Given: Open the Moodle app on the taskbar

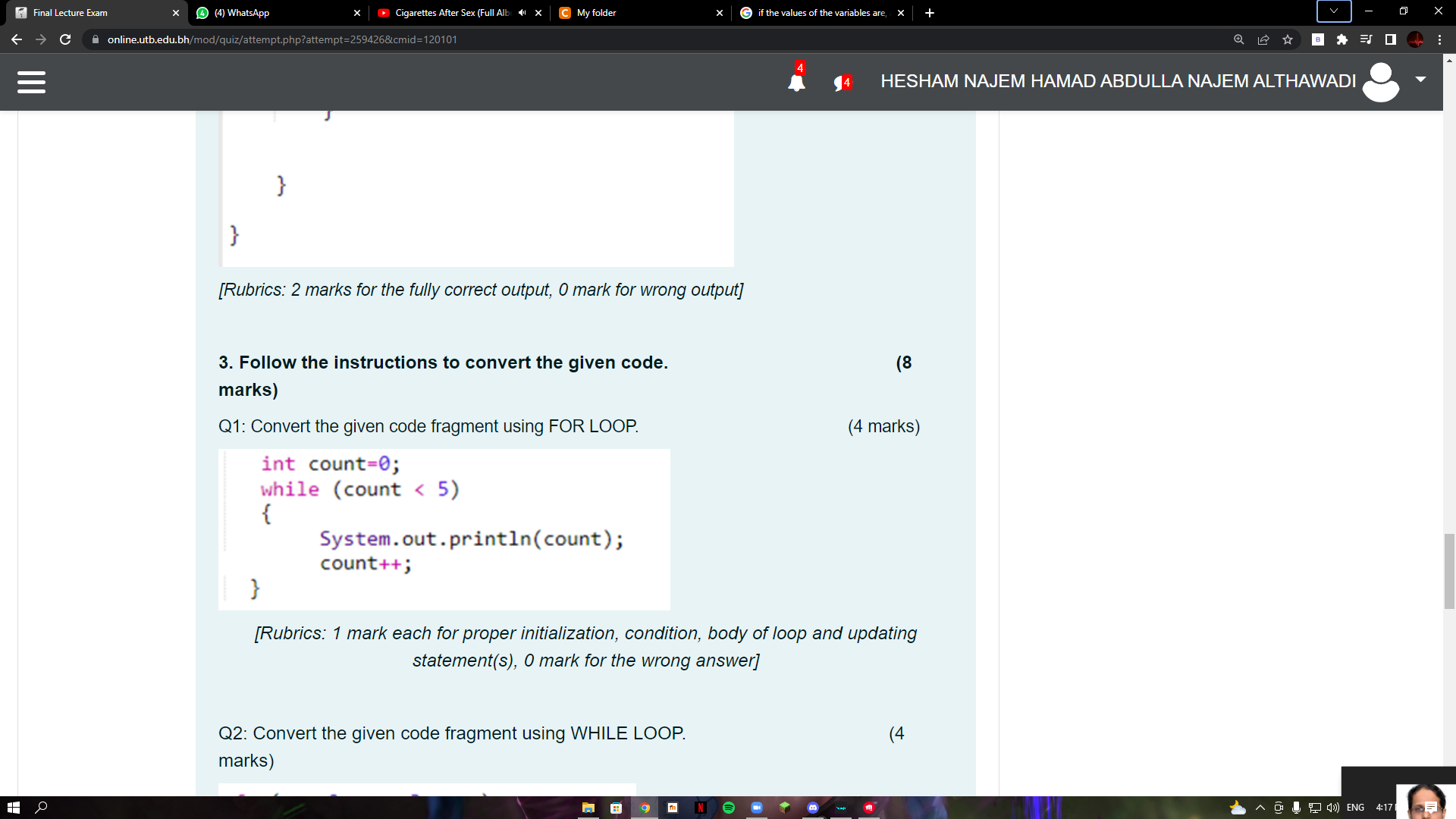Looking at the screenshot, I should [673, 808].
